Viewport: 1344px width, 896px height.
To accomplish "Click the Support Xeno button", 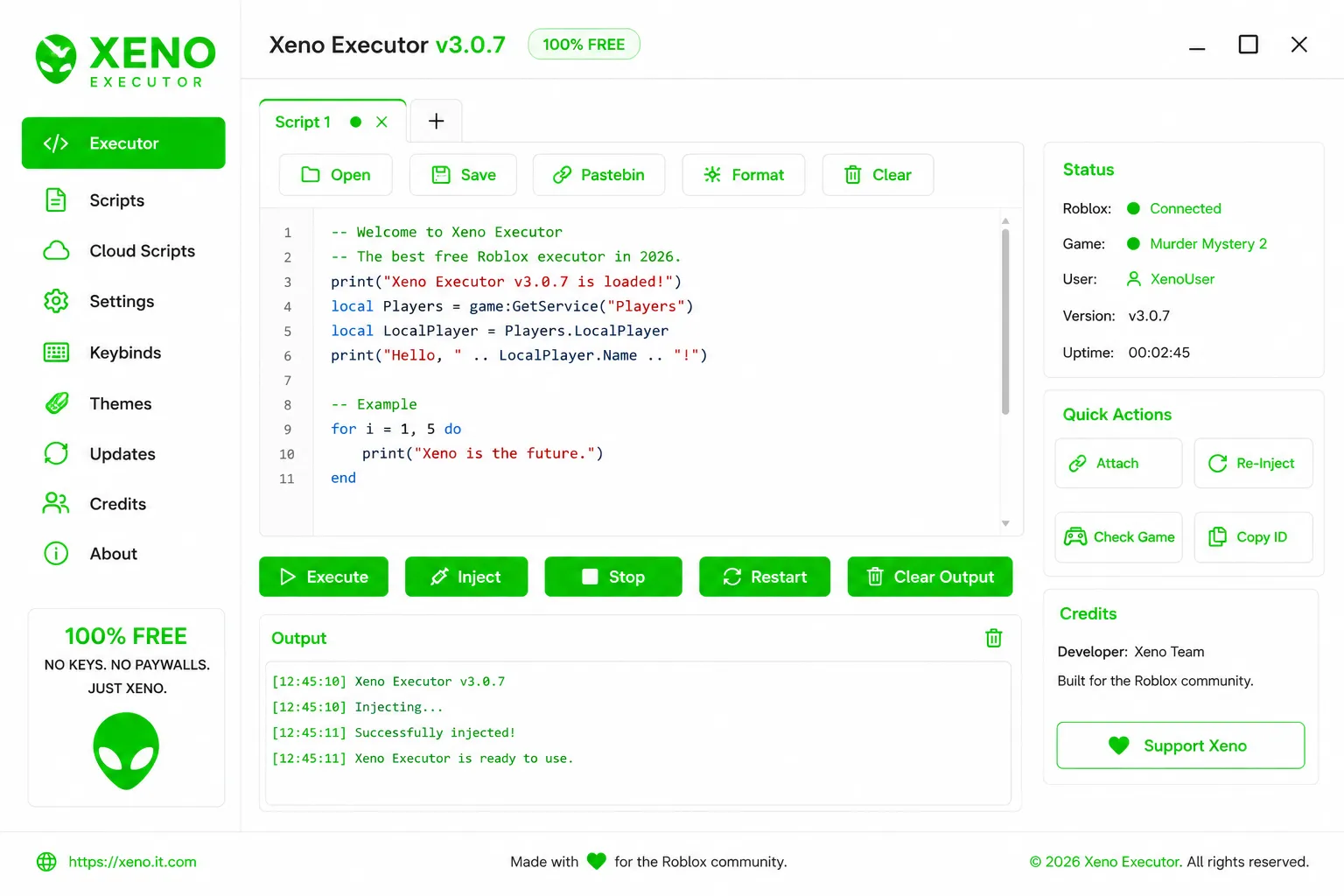I will pyautogui.click(x=1180, y=745).
